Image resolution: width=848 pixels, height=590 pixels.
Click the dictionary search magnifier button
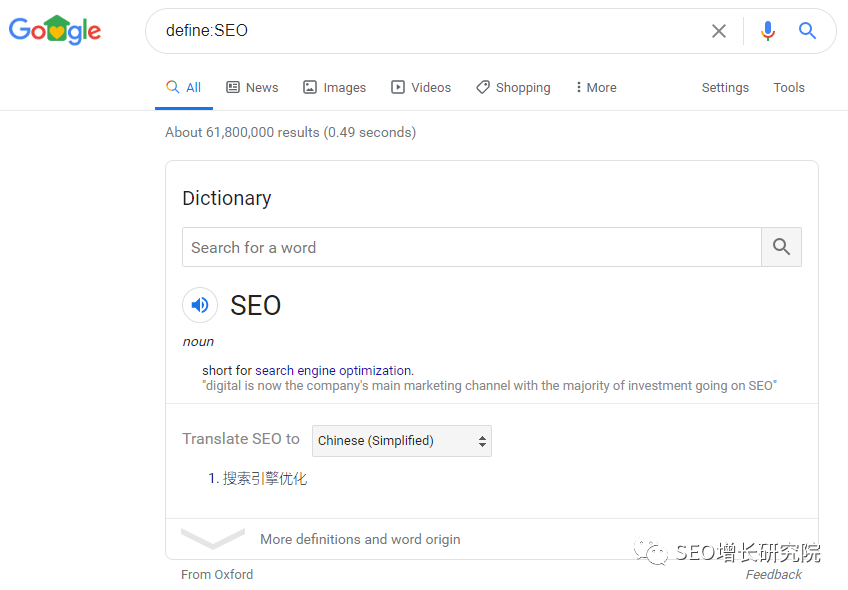[781, 247]
